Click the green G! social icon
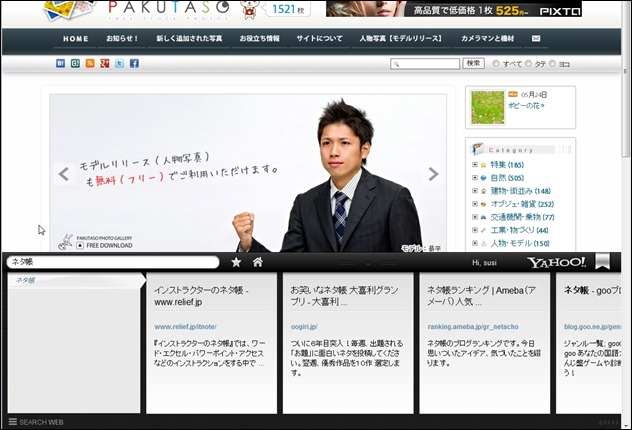 pos(75,63)
